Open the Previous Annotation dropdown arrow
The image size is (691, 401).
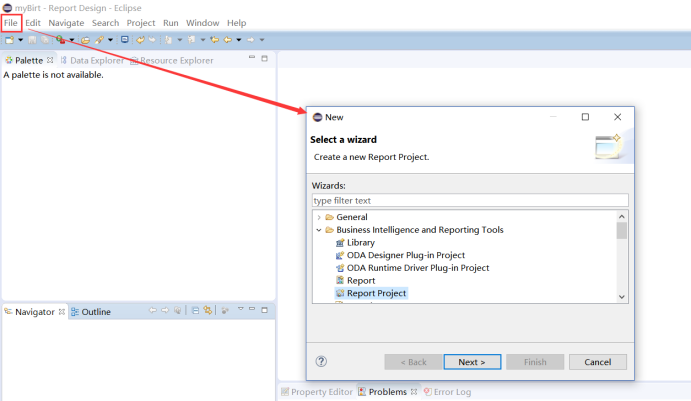coord(203,40)
